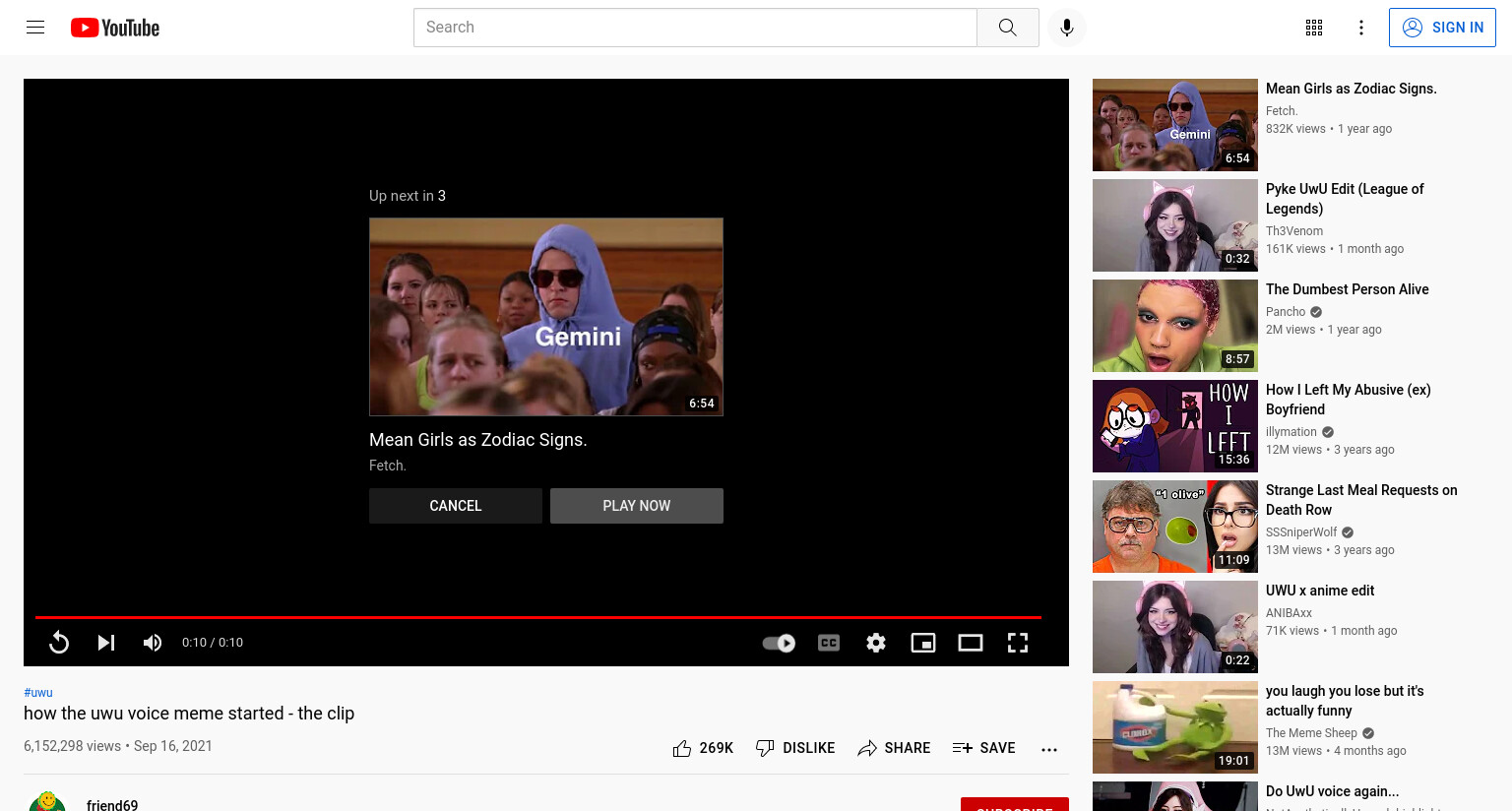
Task: Open friend69 channel avatar
Action: [x=47, y=802]
